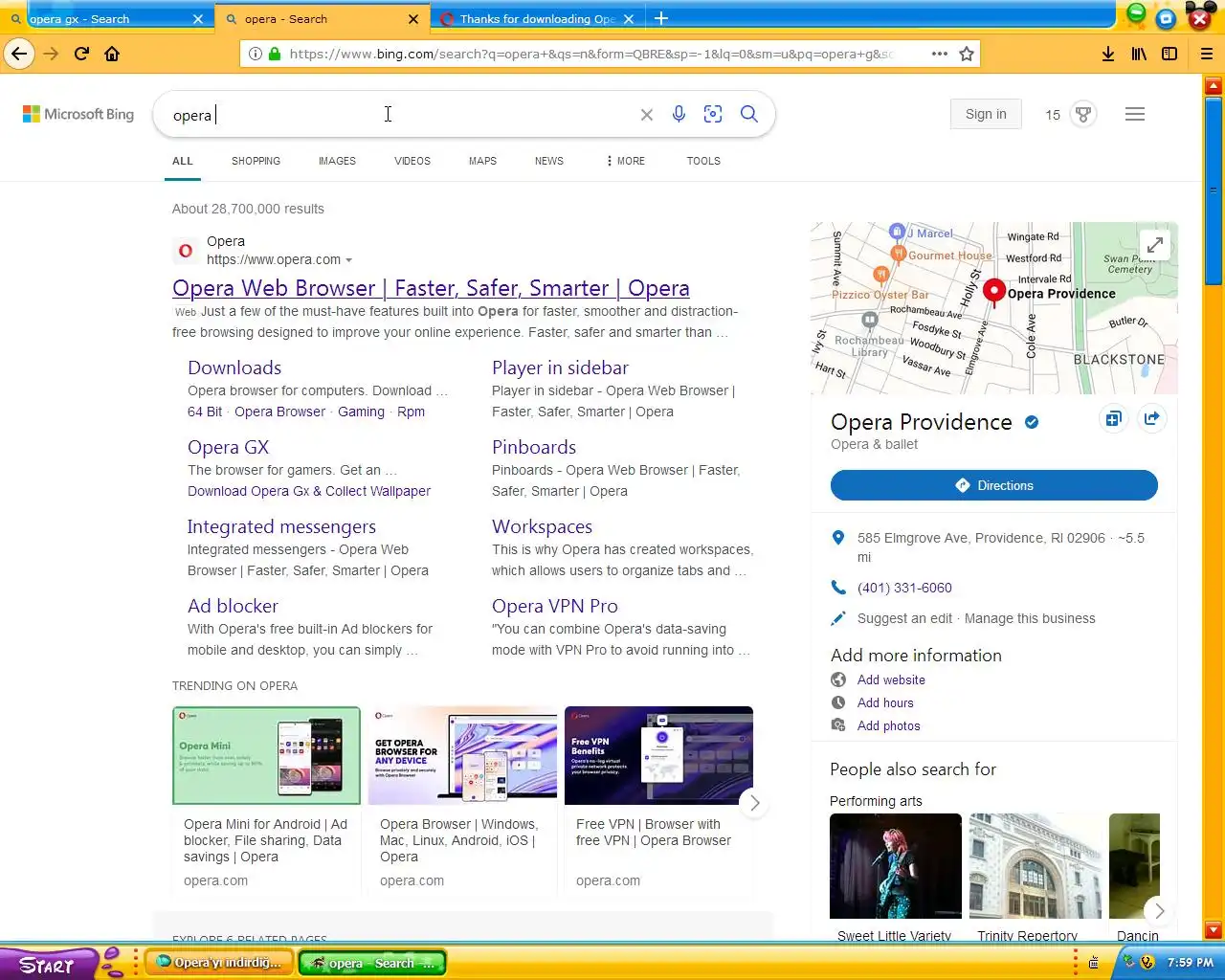Toggle the sidebar icon in toolbar
The height and width of the screenshot is (980, 1225).
[x=1169, y=54]
